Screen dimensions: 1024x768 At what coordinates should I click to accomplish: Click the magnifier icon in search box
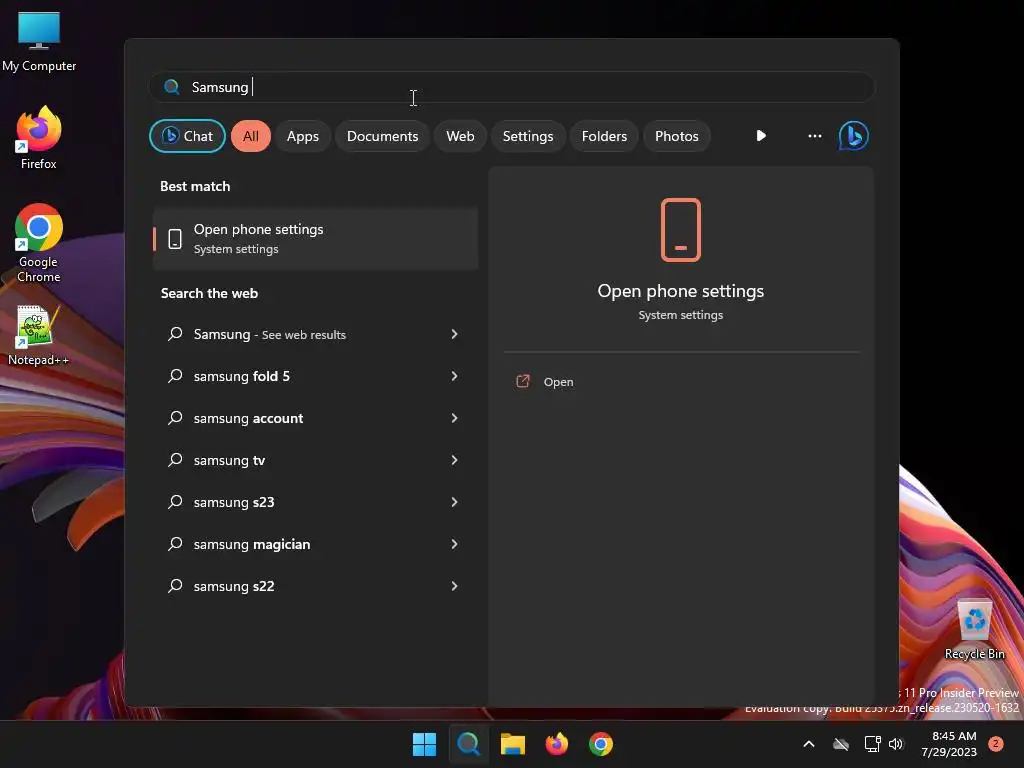(x=172, y=87)
